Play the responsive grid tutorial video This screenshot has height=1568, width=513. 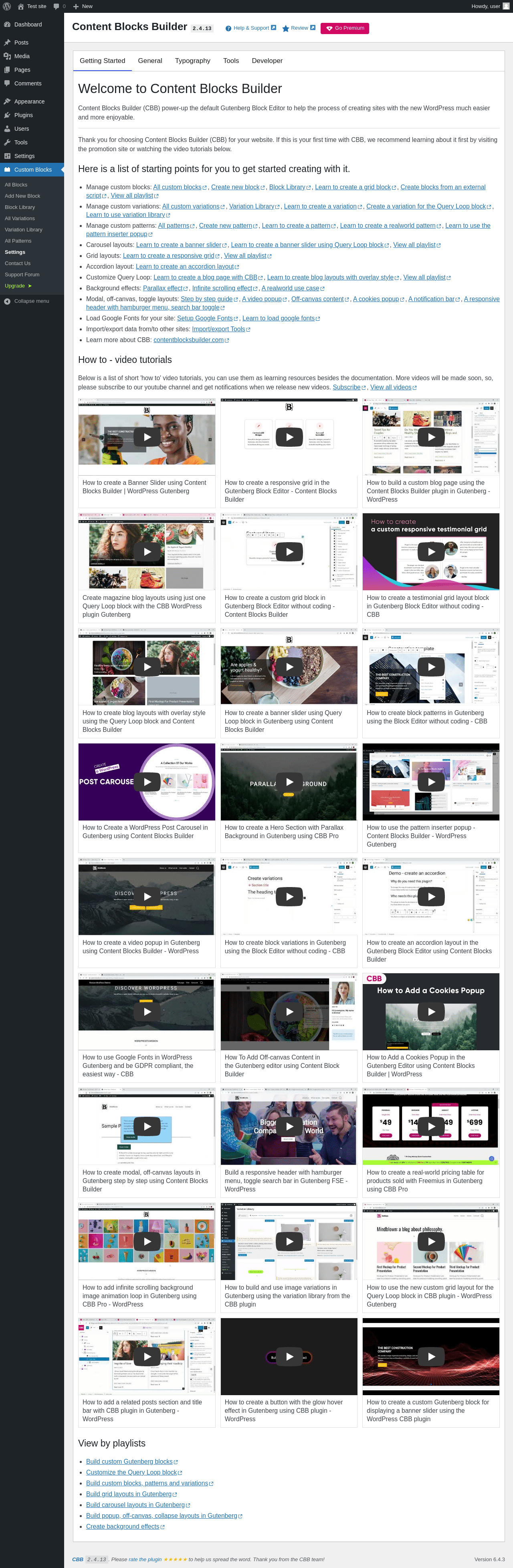click(289, 436)
